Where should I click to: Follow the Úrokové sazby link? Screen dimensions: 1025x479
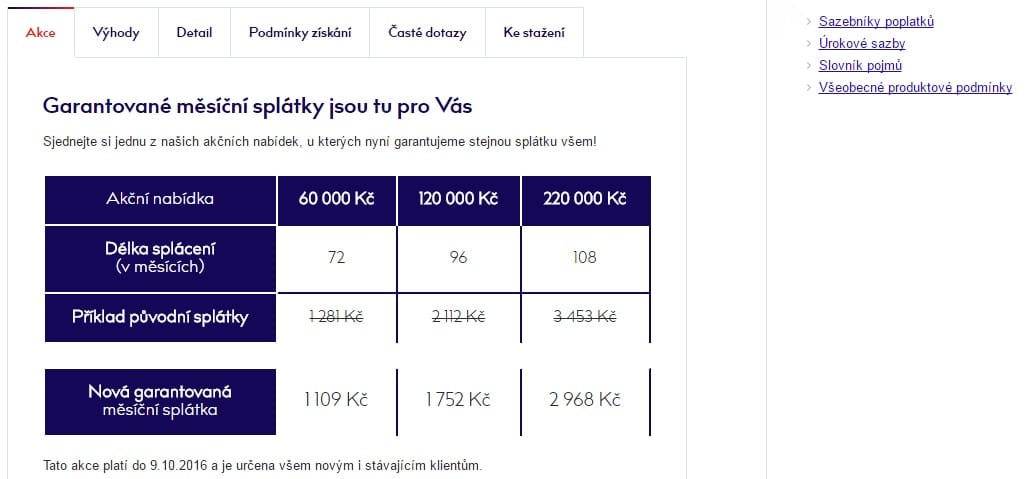(x=862, y=44)
